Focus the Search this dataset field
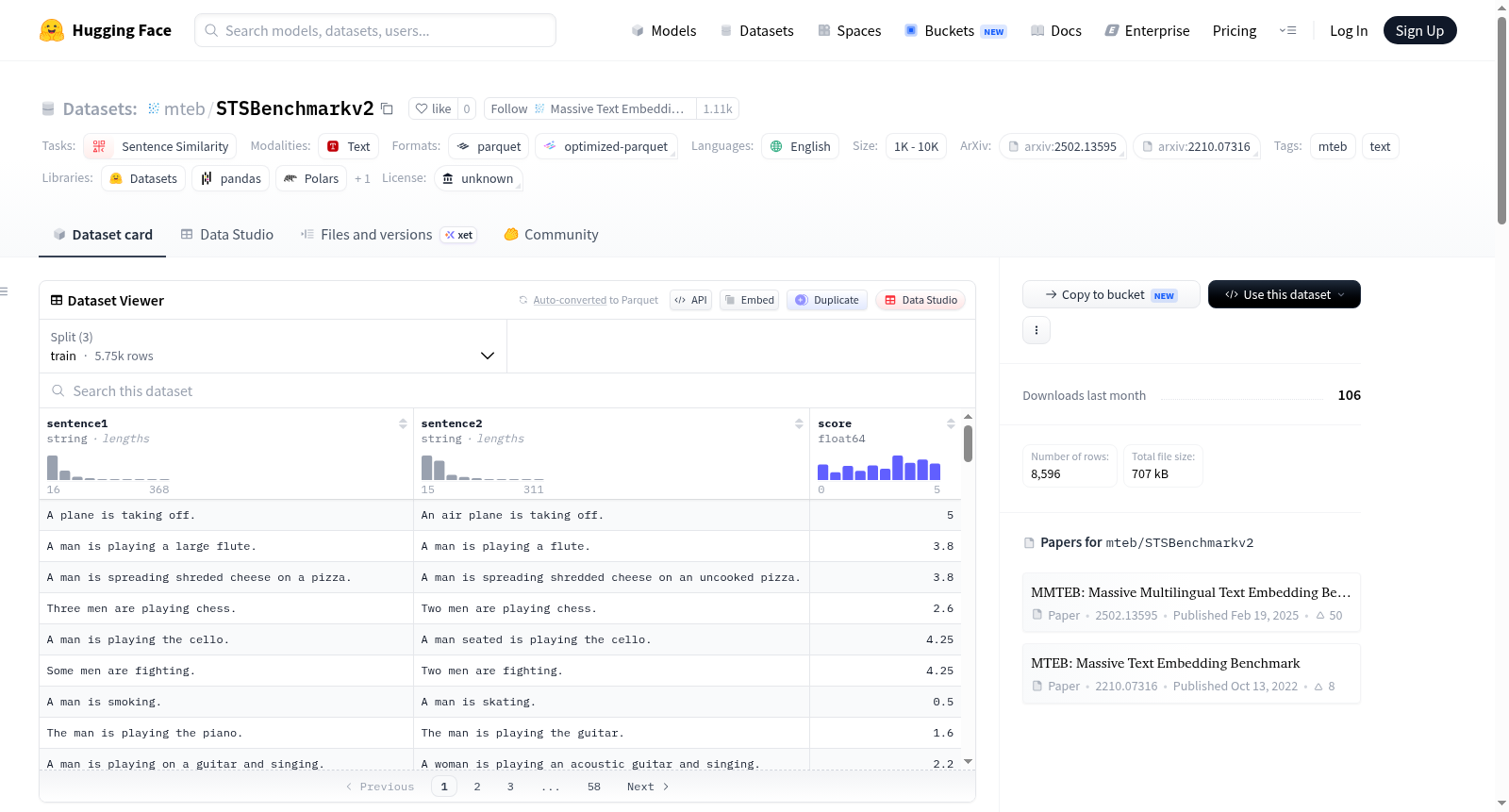The width and height of the screenshot is (1509, 812). [507, 390]
